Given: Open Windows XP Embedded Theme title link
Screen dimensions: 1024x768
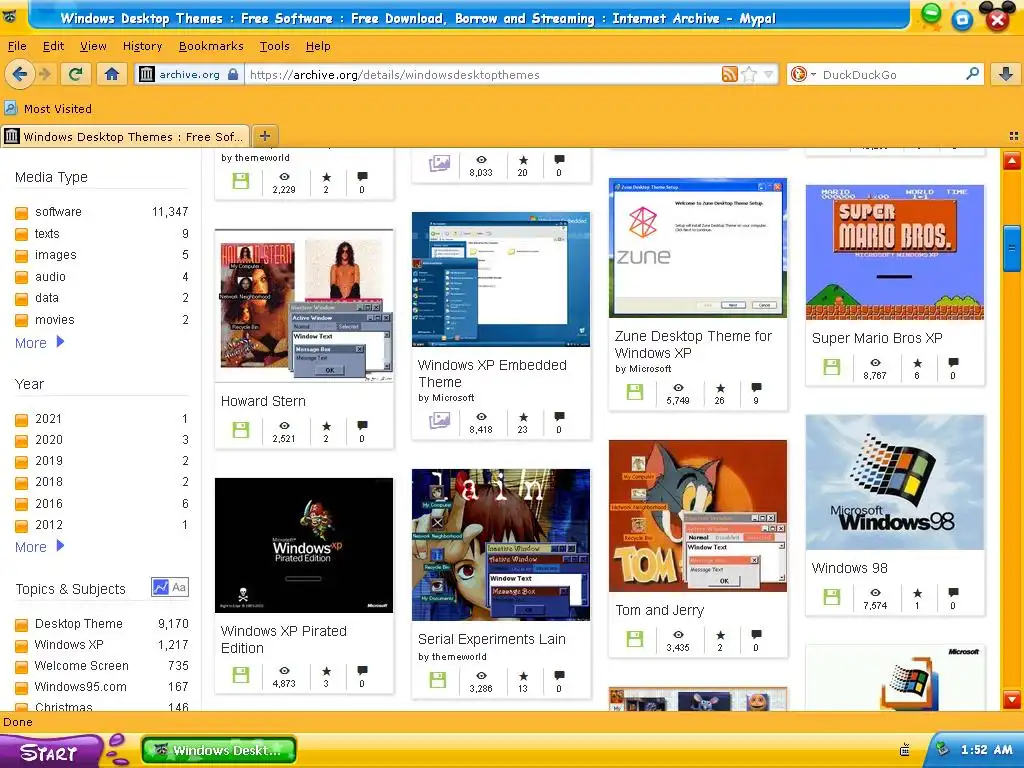Looking at the screenshot, I should pyautogui.click(x=492, y=374).
